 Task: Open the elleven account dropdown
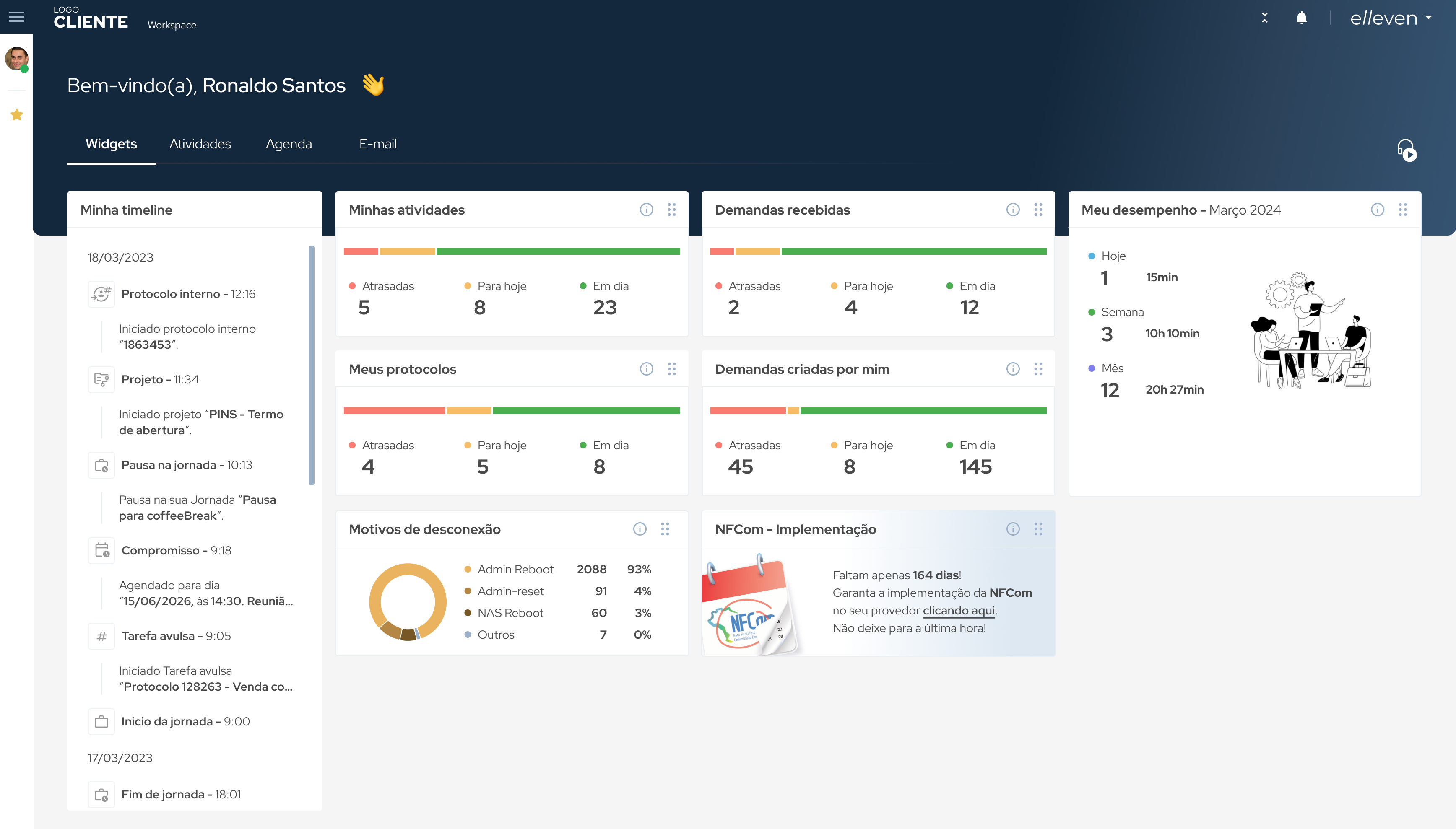click(x=1391, y=18)
